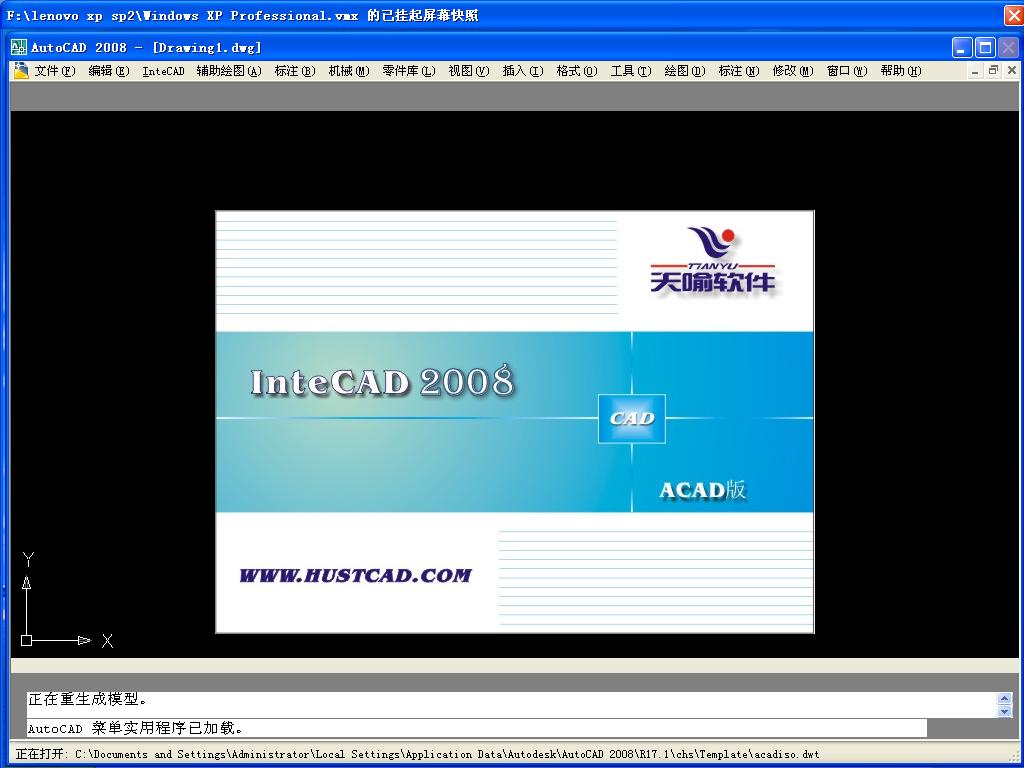Viewport: 1024px width, 768px height.
Task: Open the 文件(F) menu
Action: tap(55, 71)
